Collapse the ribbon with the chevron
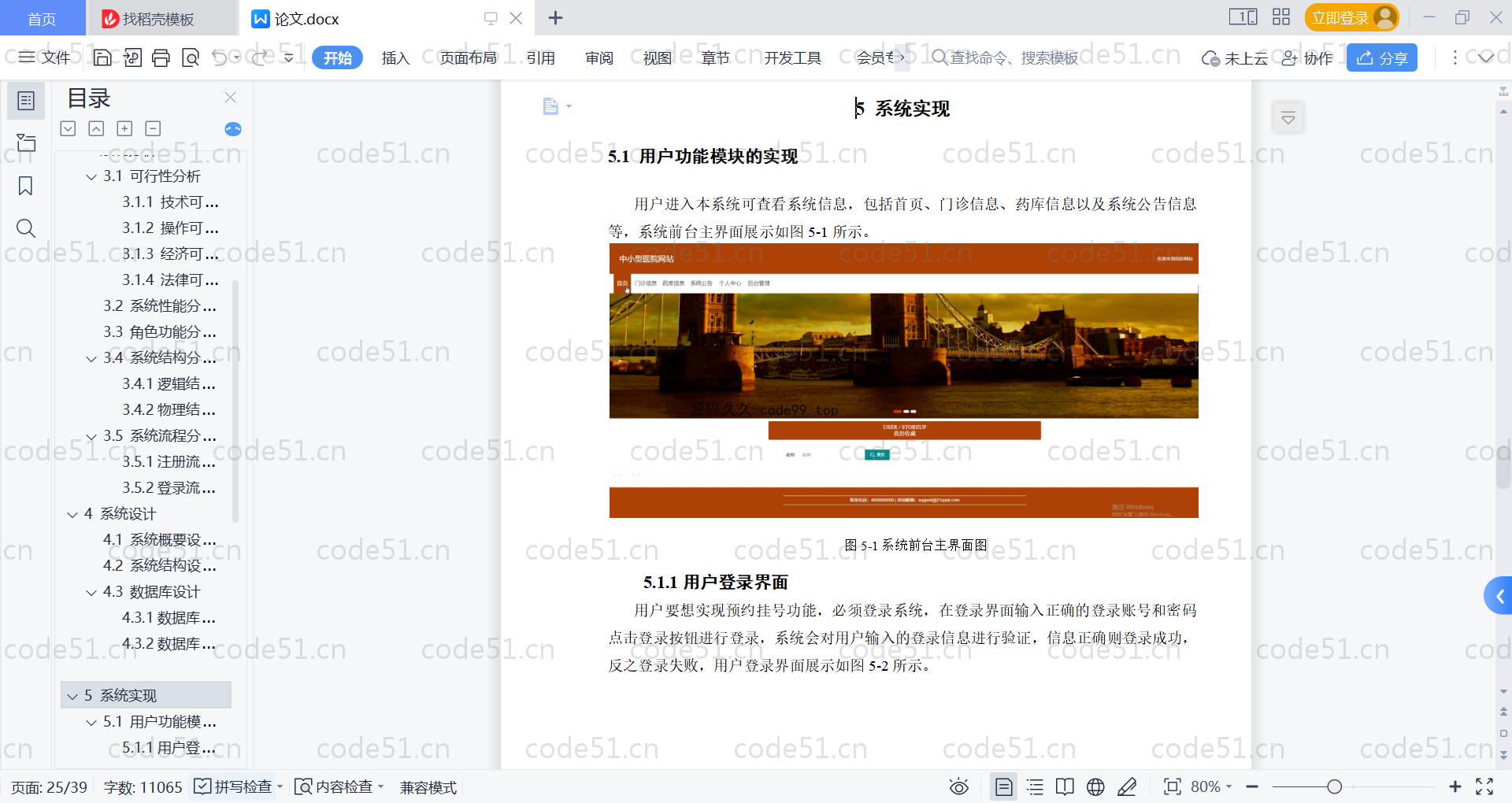1512x803 pixels. point(1486,57)
